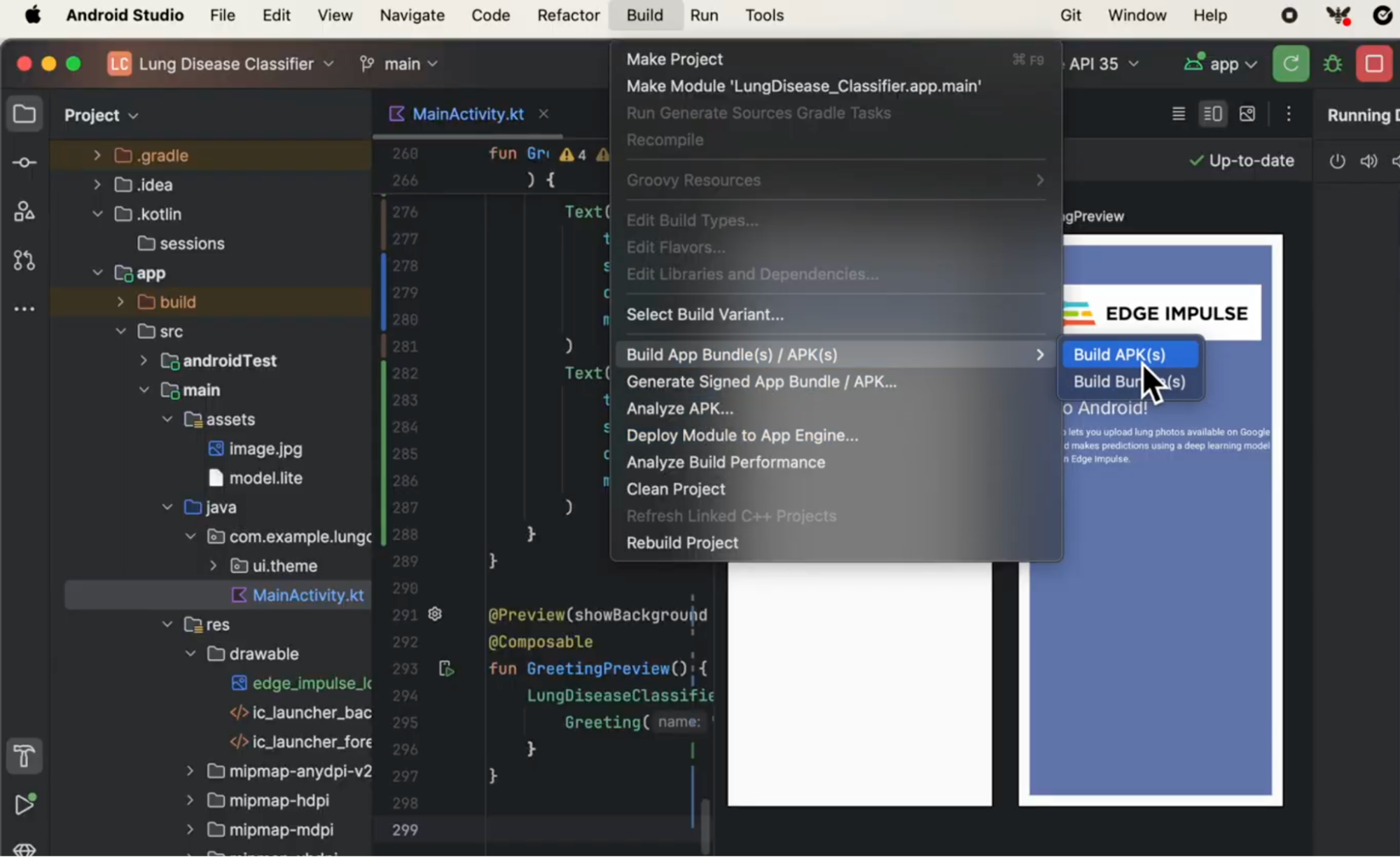Close the MainActivity.kt editor tab
This screenshot has width=1400, height=857.
pos(543,113)
